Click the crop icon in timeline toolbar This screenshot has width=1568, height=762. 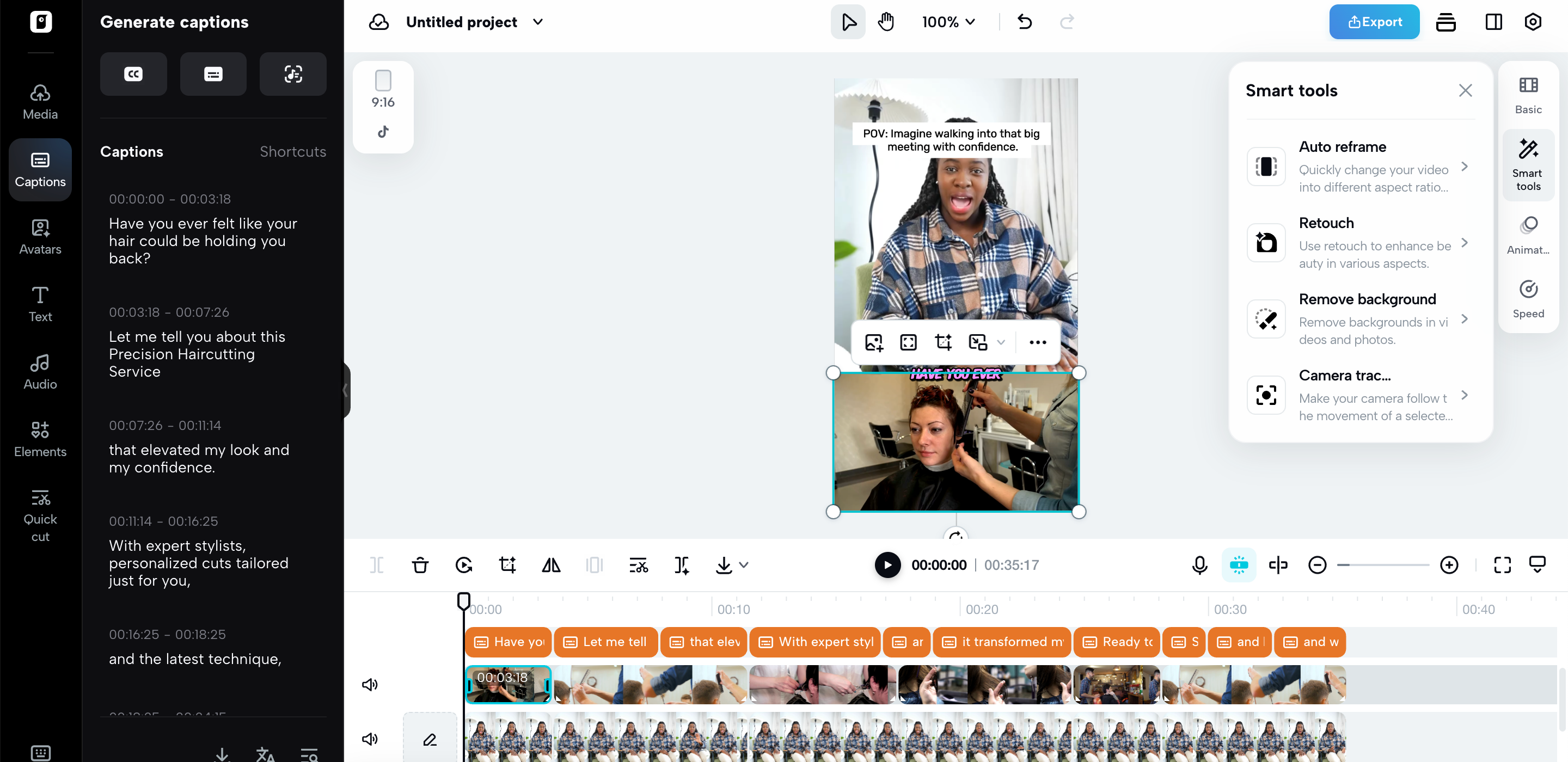[507, 566]
